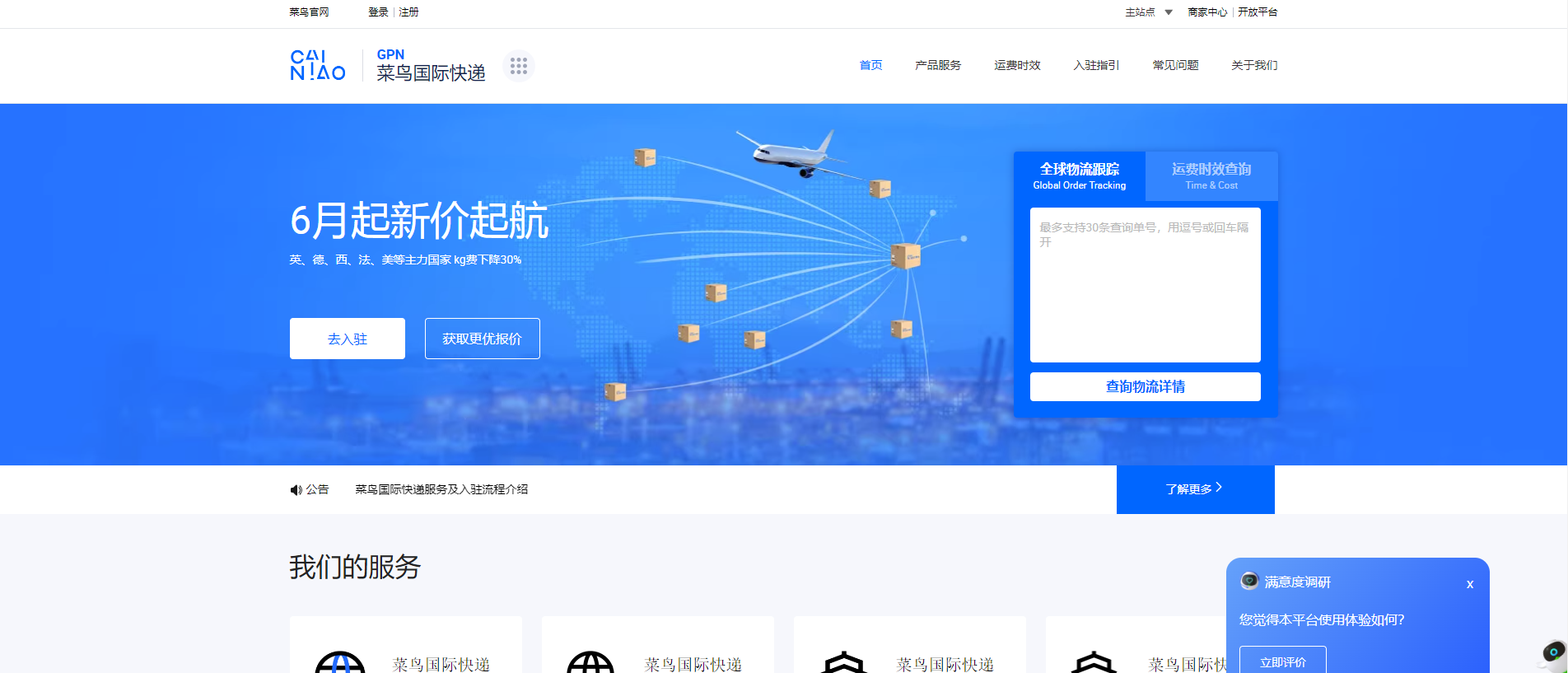Screen dimensions: 1568x673
Task: Click the 获取更优报价 button
Action: pos(483,339)
